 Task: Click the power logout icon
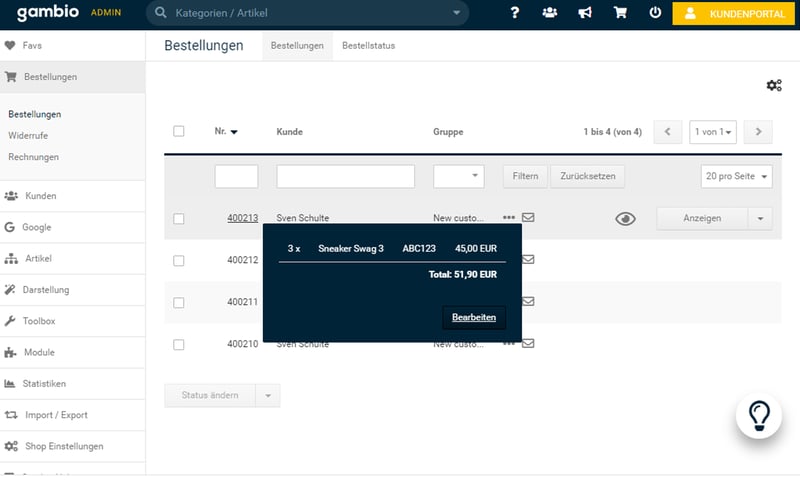pyautogui.click(x=655, y=13)
